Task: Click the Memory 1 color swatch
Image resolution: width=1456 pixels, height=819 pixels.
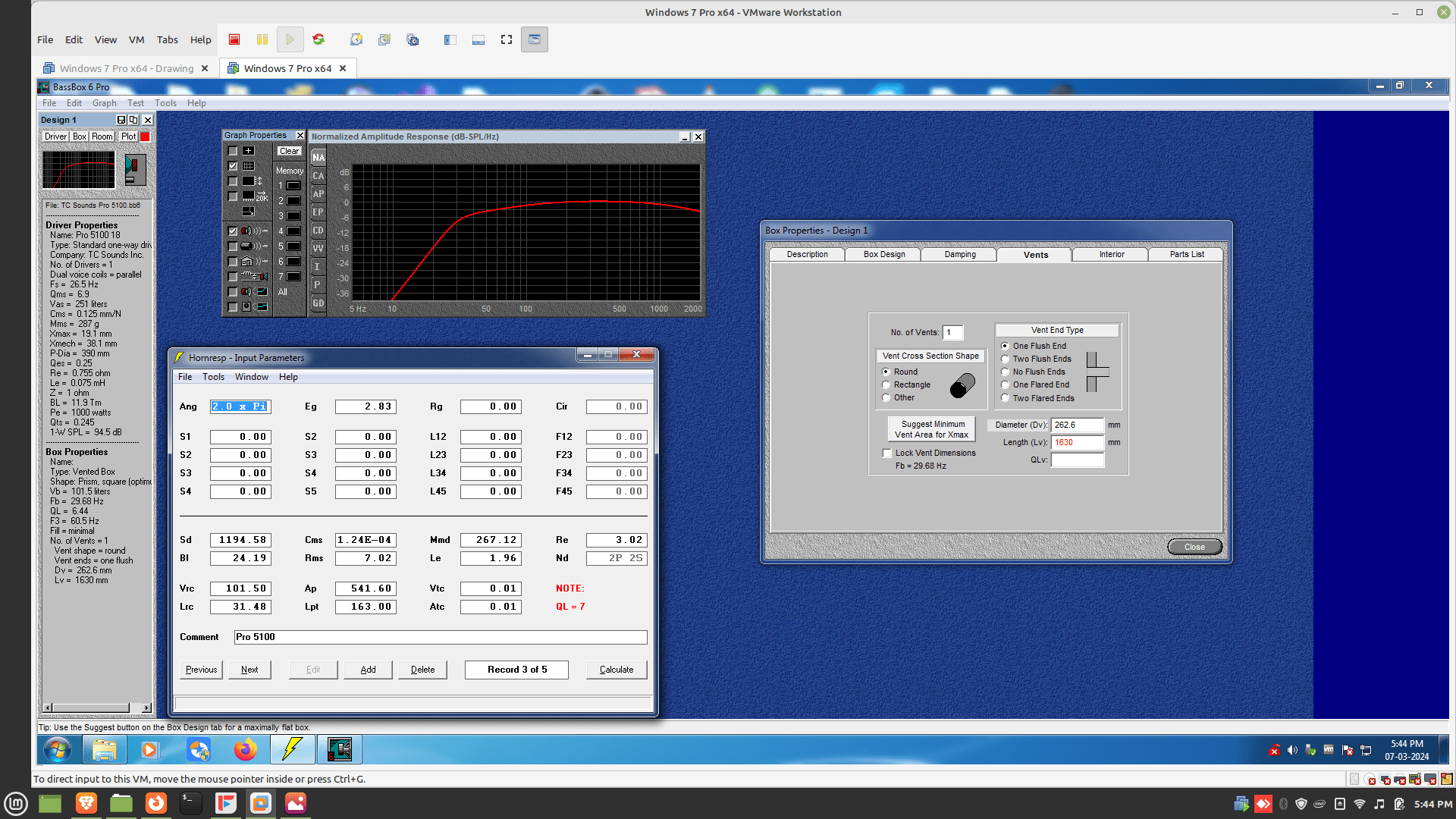Action: (x=293, y=186)
